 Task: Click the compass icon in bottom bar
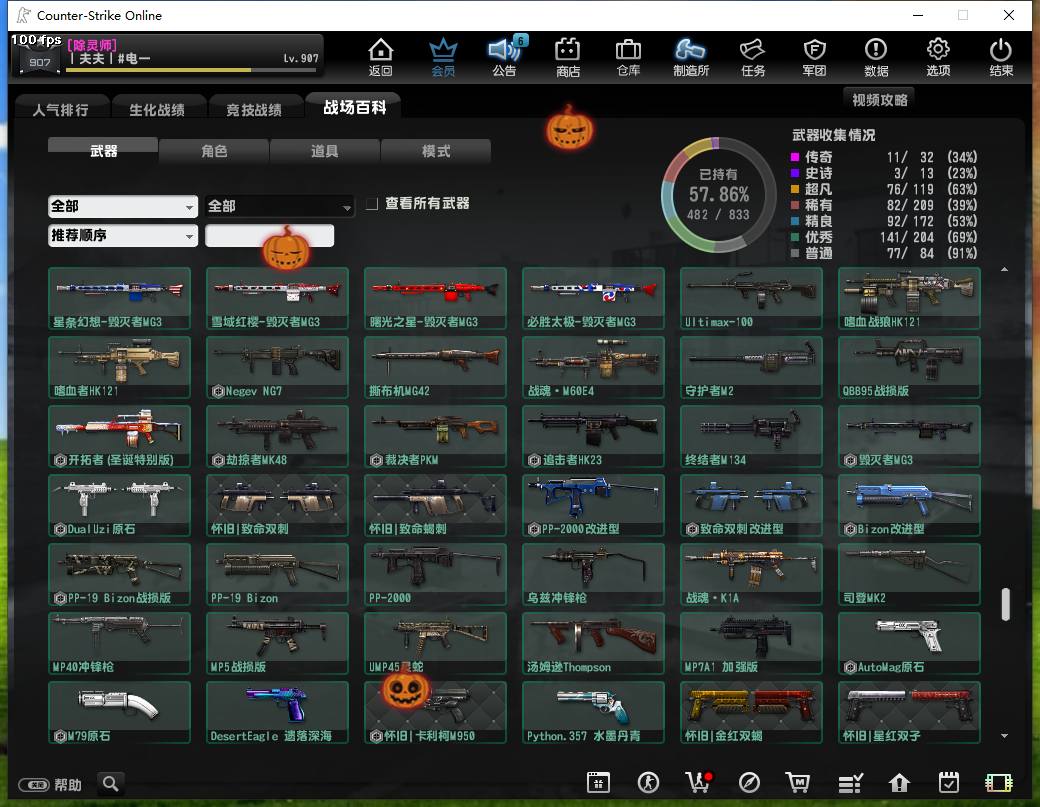tap(749, 783)
